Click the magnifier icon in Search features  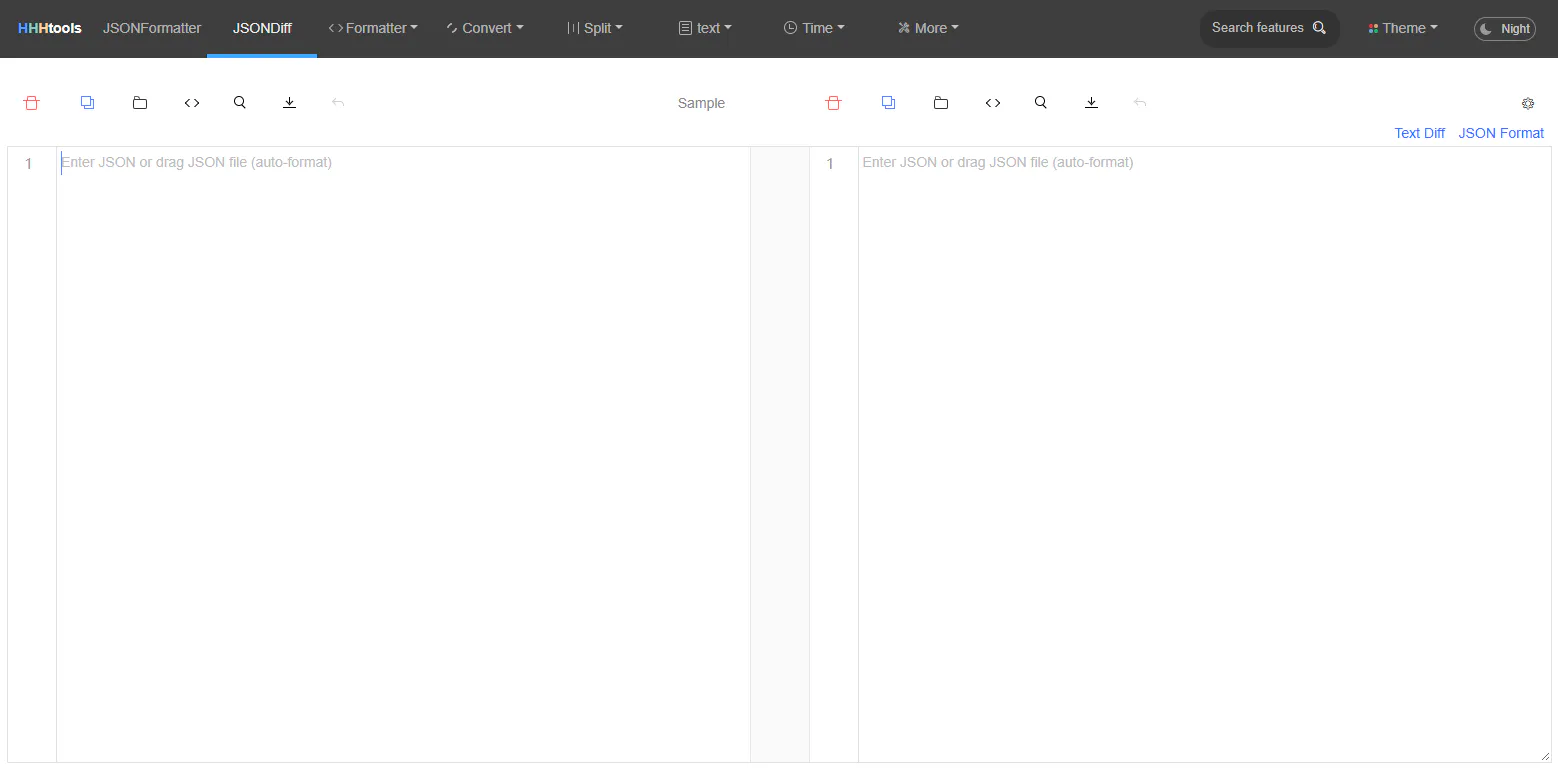point(1320,28)
